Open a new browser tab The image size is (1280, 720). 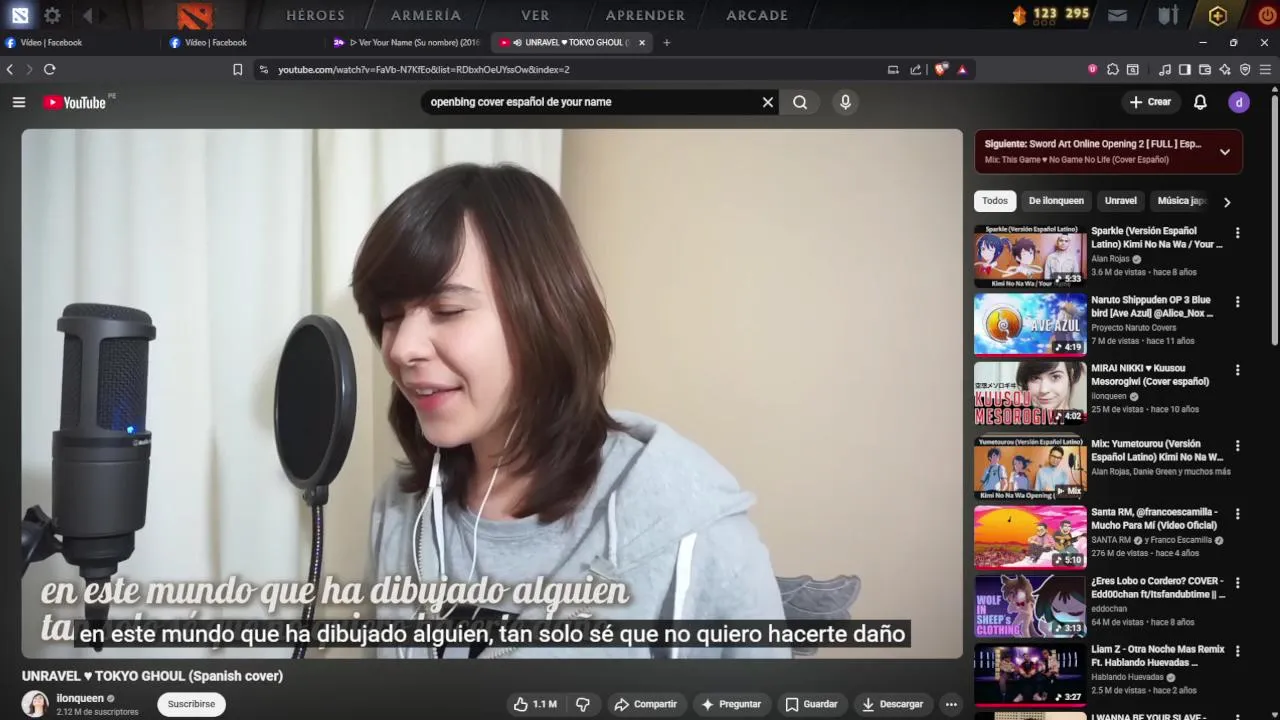tap(667, 42)
